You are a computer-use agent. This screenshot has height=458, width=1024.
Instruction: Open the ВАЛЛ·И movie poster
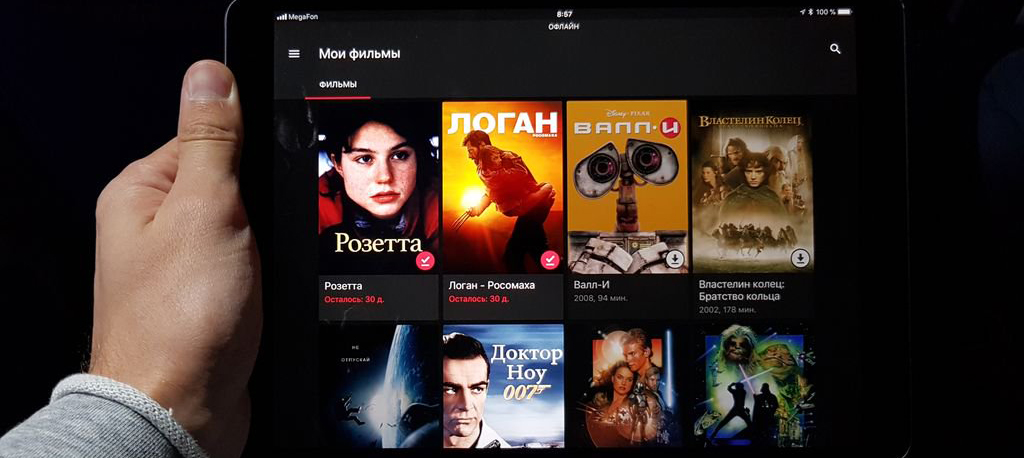[x=627, y=186]
